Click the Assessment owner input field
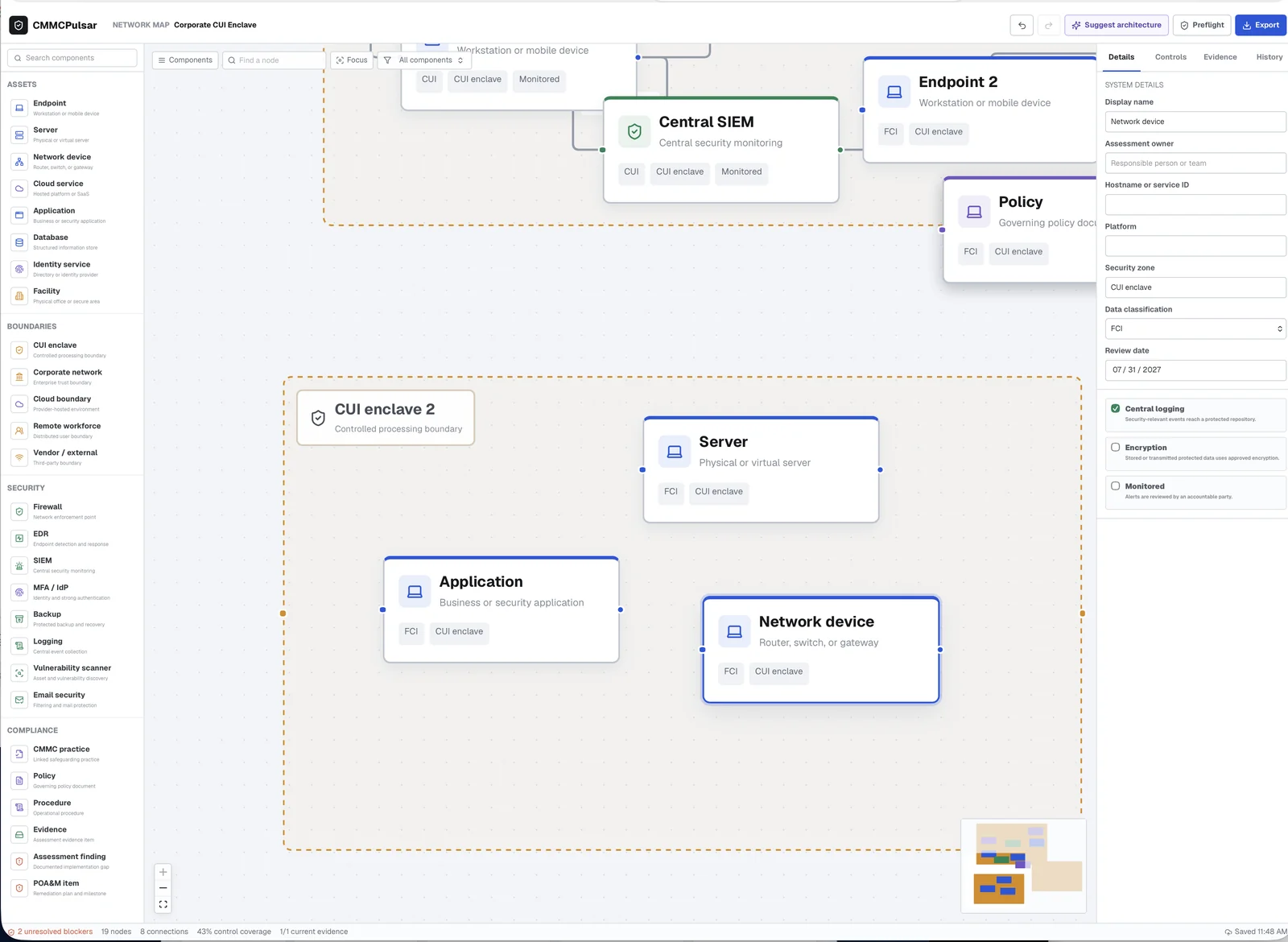Image resolution: width=1288 pixels, height=942 pixels. (1195, 163)
